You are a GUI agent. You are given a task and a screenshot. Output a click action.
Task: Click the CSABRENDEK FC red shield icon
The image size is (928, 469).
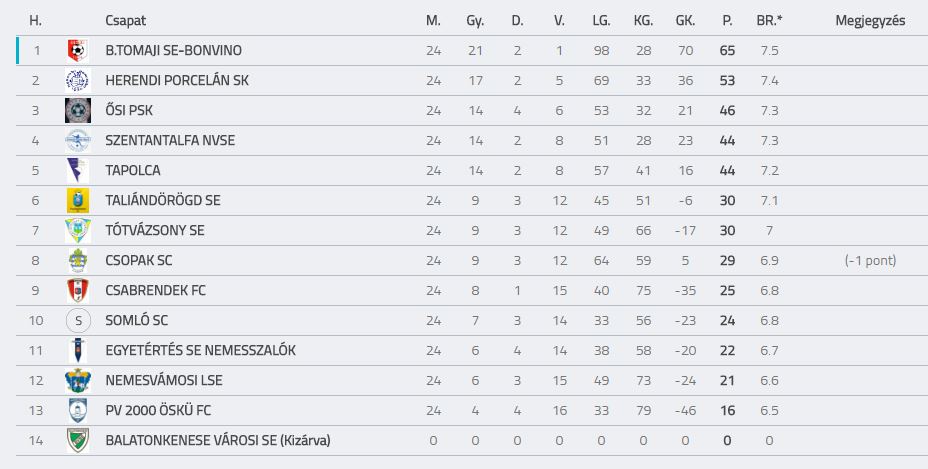pyautogui.click(x=78, y=291)
